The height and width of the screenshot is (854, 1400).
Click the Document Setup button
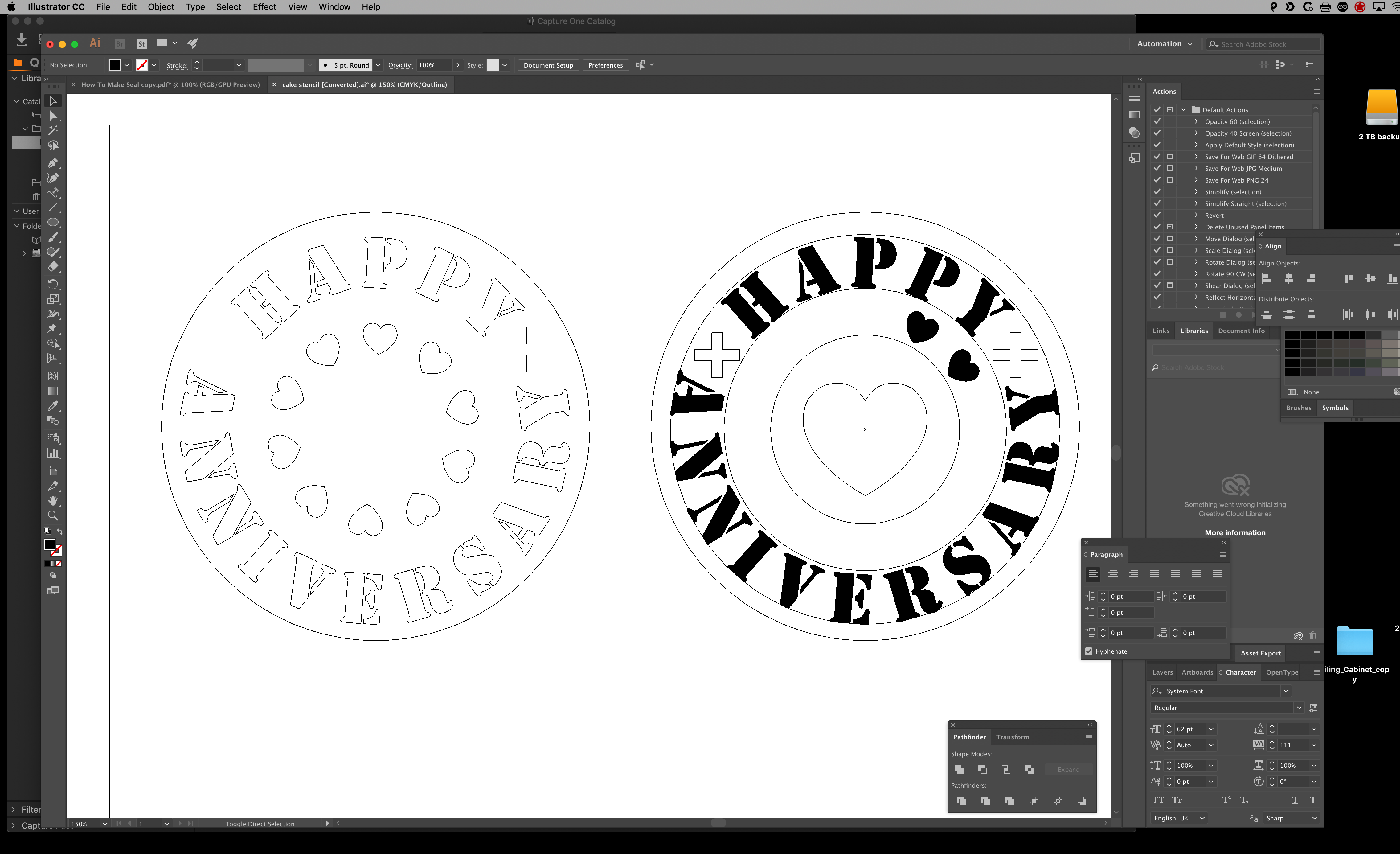pyautogui.click(x=548, y=65)
